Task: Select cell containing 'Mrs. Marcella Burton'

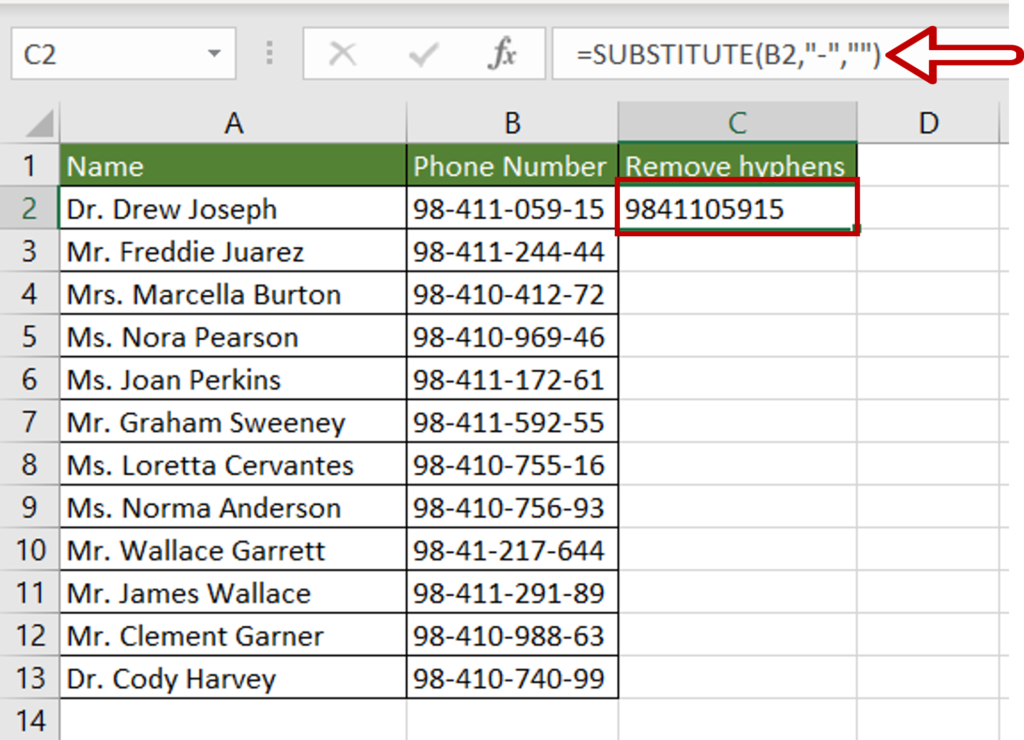Action: pos(233,294)
